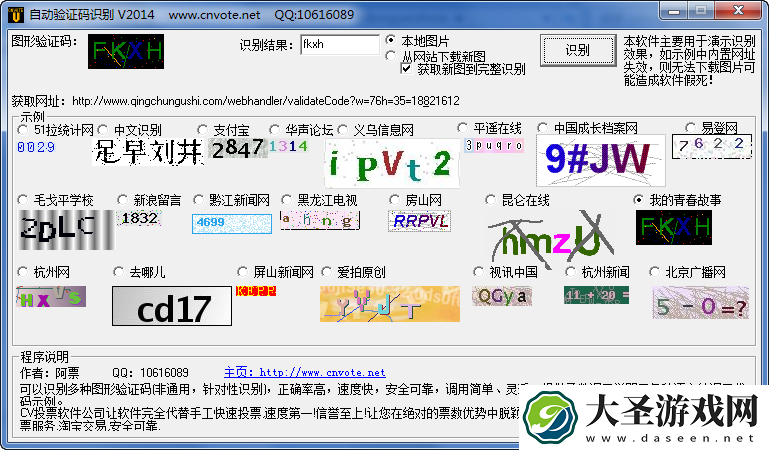Viewport: 769px width, 450px height.
Task: Select the 黔江新闻网 radio button
Action: 199,200
